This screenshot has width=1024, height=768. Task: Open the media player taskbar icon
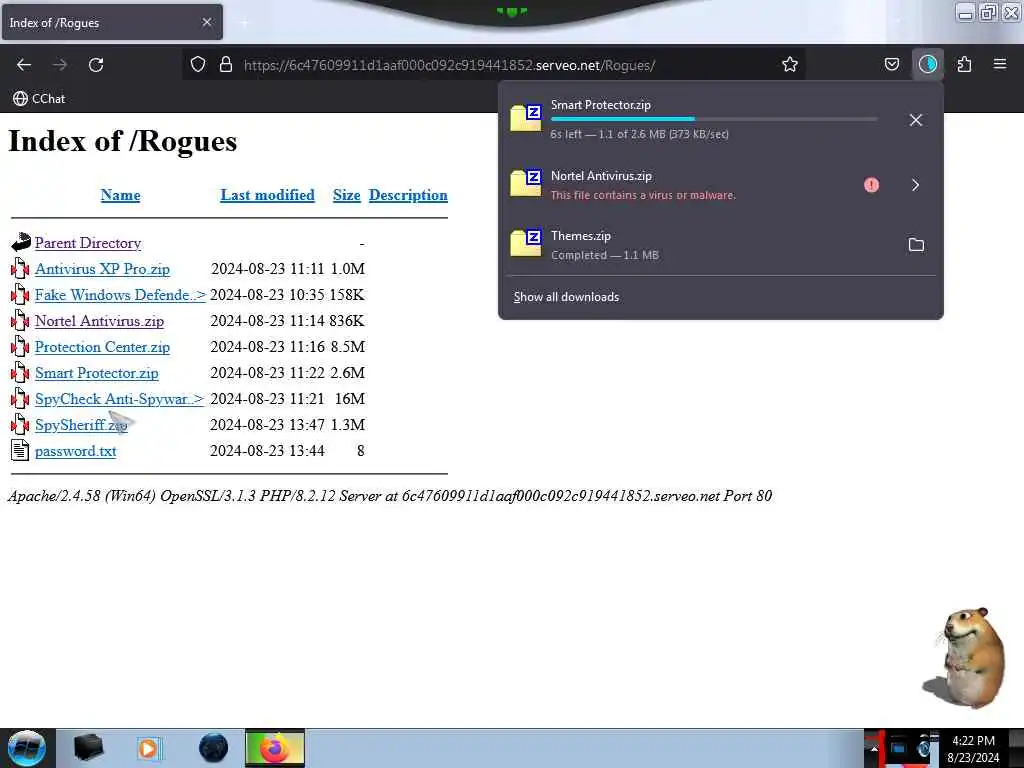[x=148, y=748]
